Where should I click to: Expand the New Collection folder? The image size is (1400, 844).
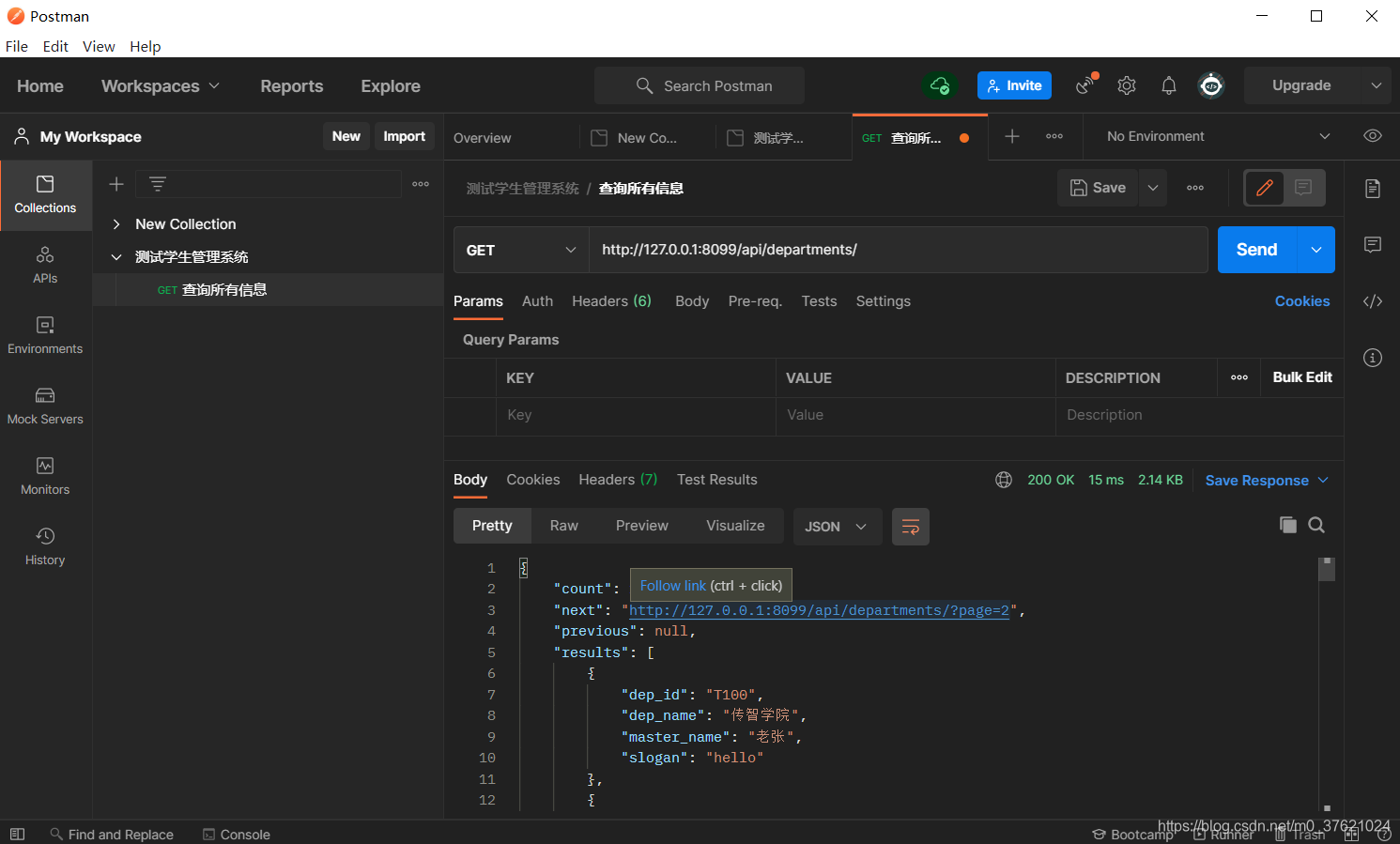click(x=116, y=224)
